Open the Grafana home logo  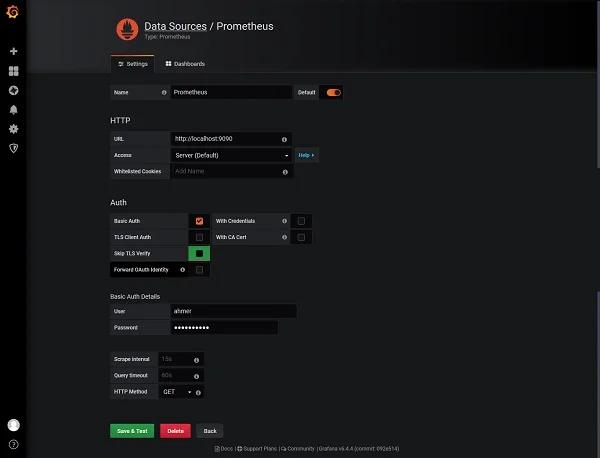point(13,12)
